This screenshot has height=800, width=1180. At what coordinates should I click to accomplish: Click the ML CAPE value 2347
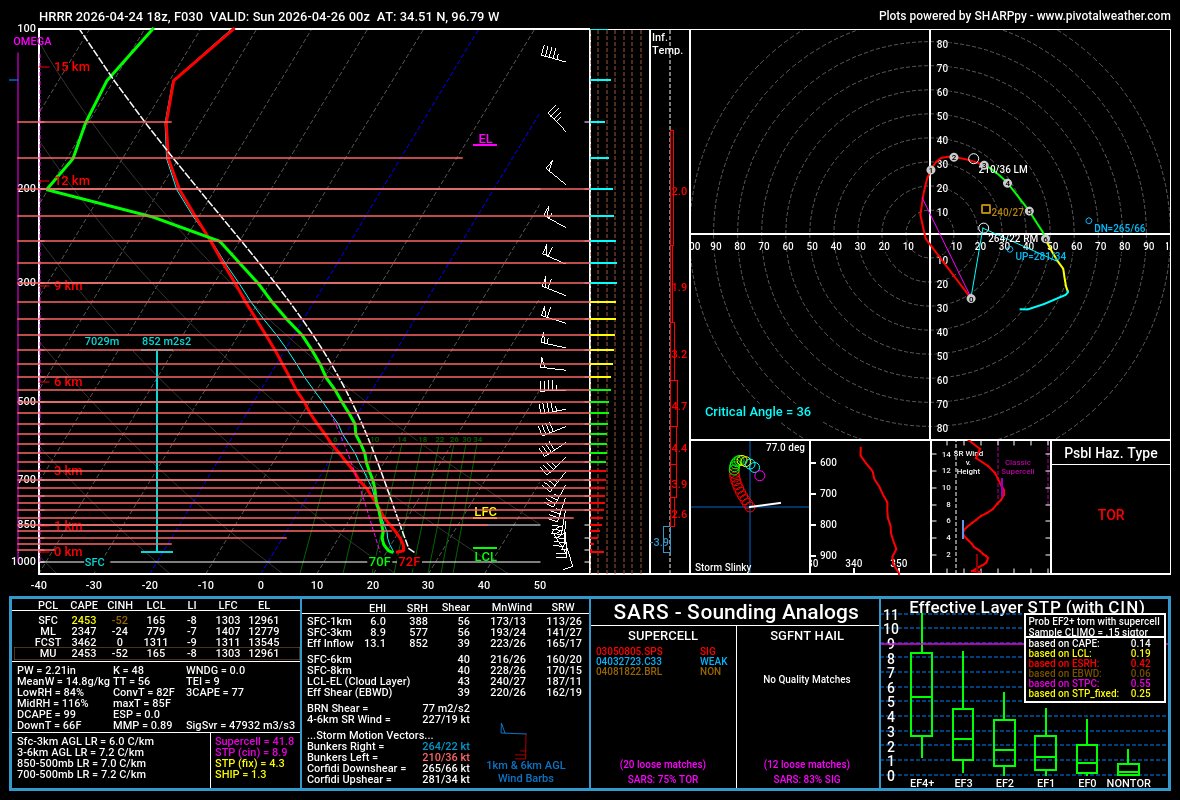[84, 631]
